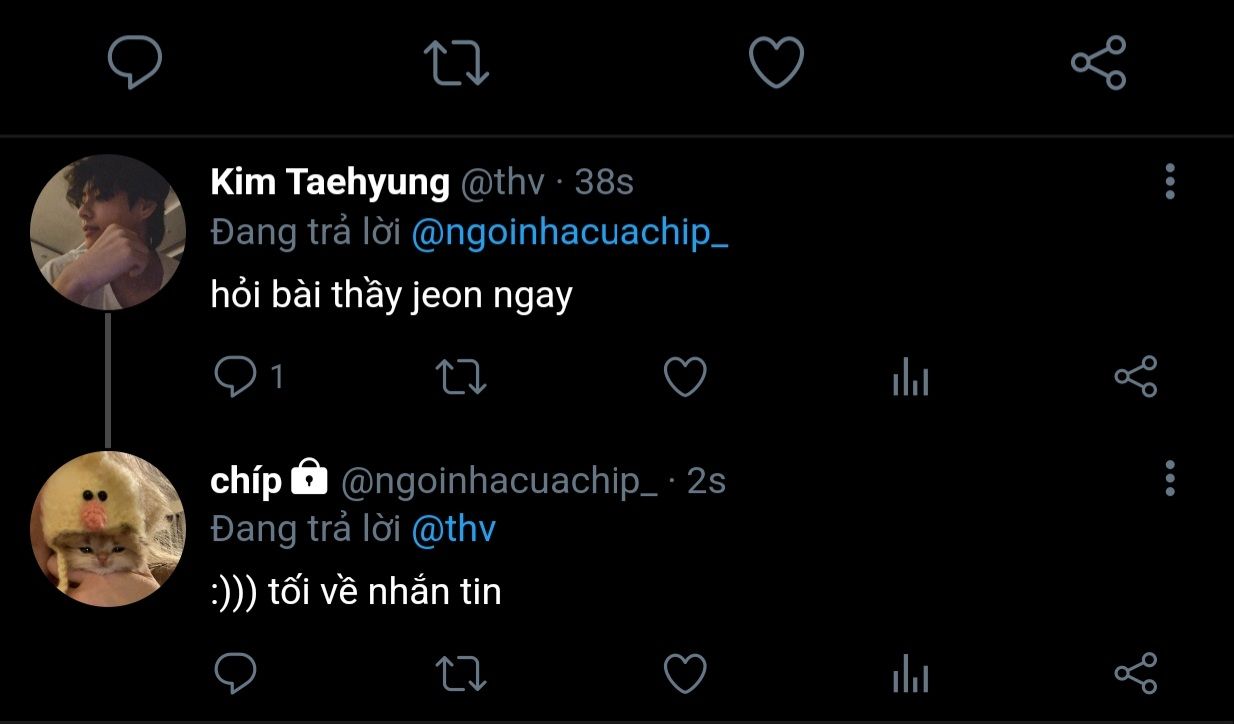Share the top tweet

(1098, 62)
